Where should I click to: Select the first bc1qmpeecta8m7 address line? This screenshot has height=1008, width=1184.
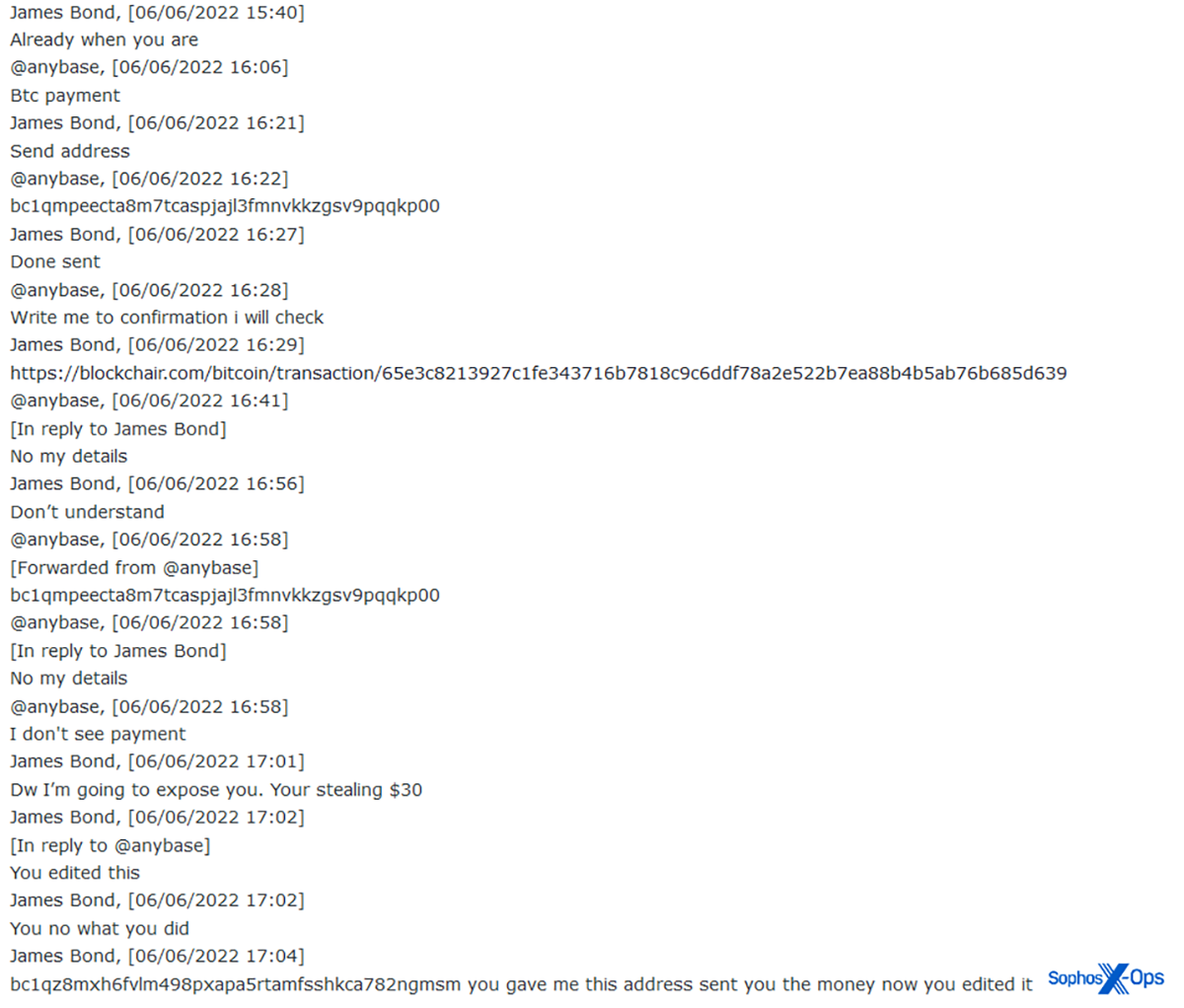(225, 206)
